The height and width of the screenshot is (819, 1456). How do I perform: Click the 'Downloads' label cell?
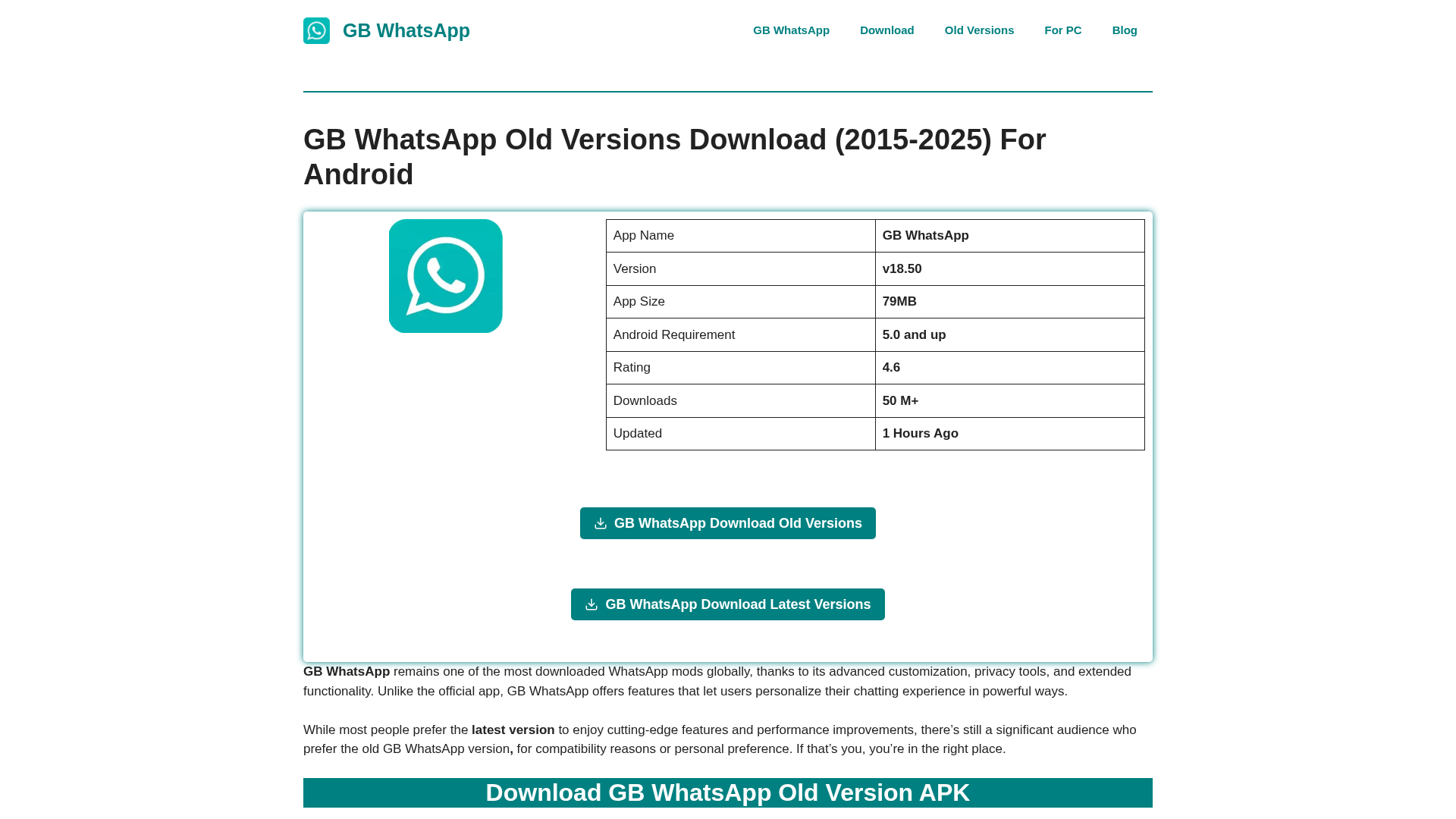coord(741,401)
